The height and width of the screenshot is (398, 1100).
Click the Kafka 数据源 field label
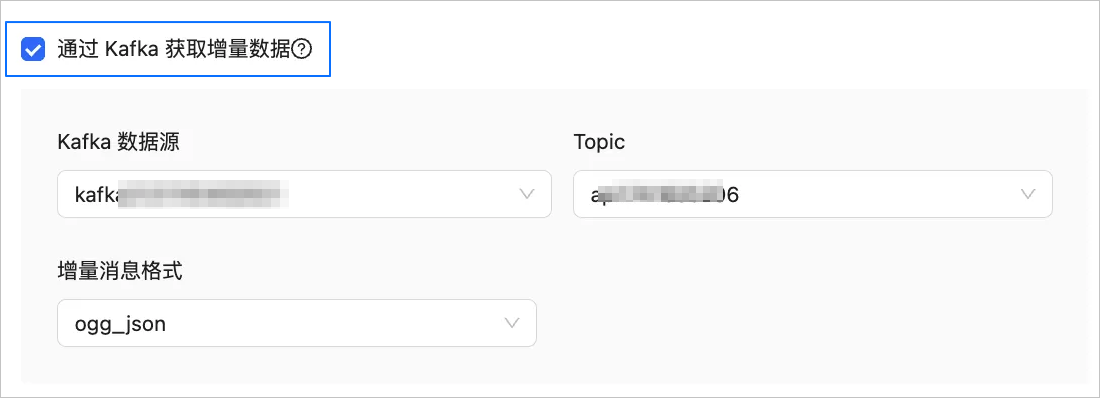click(x=119, y=142)
